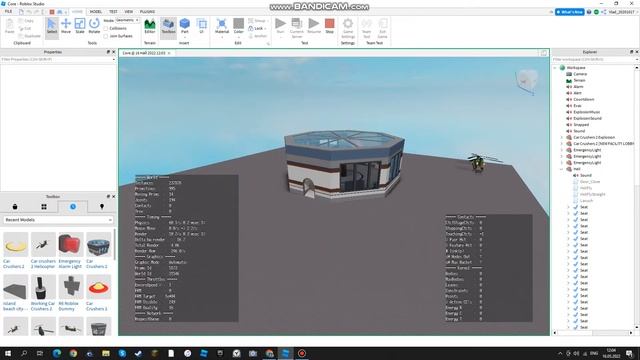Click the view orientation cube in viewport
640x360 pixels.
pyautogui.click(x=527, y=81)
